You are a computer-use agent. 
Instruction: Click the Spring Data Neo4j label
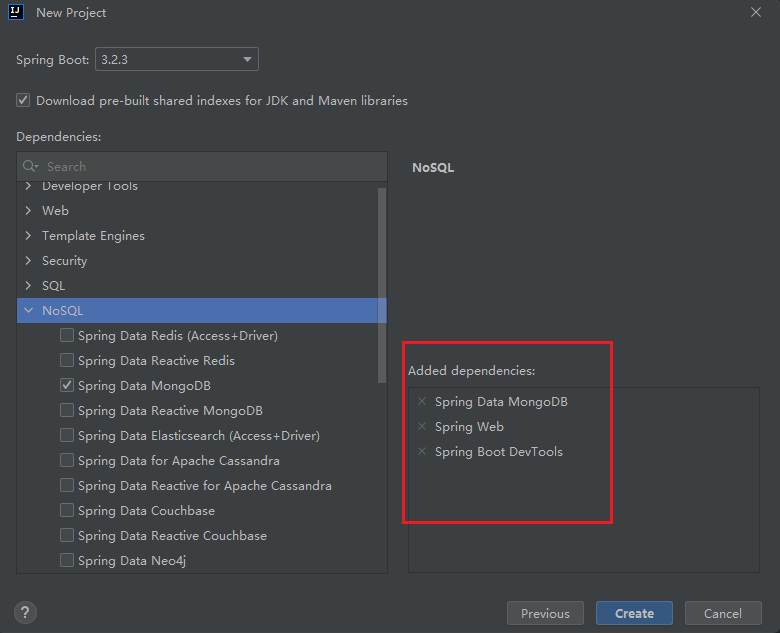[x=132, y=560]
